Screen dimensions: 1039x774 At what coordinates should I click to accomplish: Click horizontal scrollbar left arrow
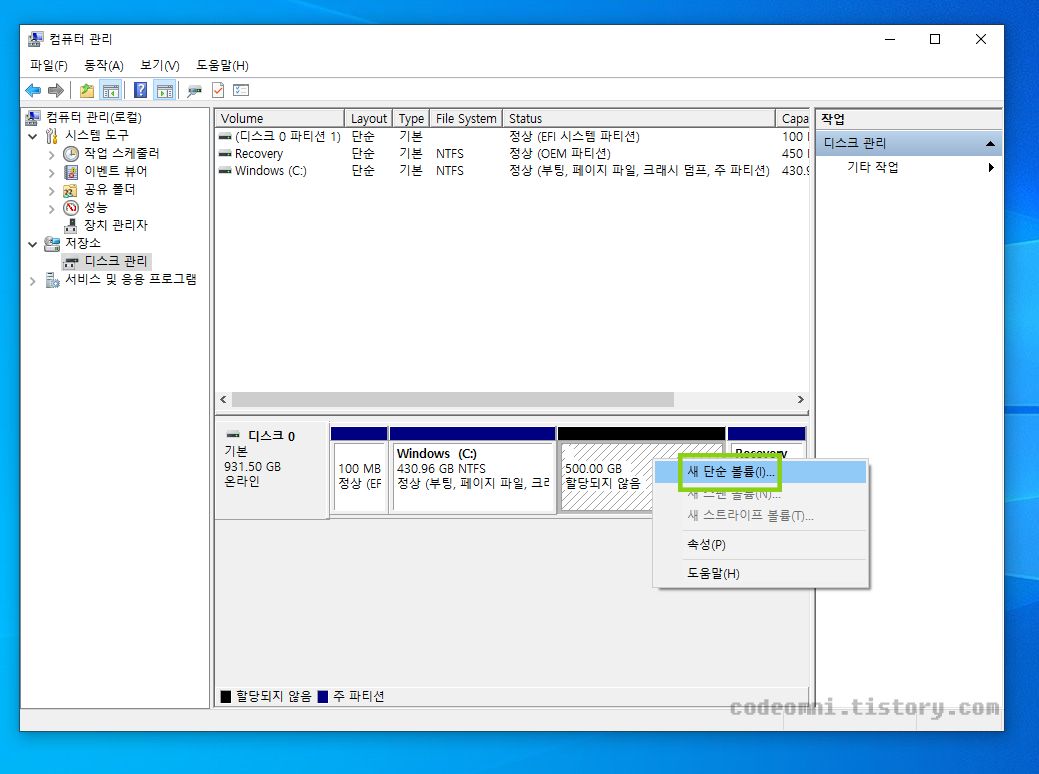pyautogui.click(x=223, y=400)
